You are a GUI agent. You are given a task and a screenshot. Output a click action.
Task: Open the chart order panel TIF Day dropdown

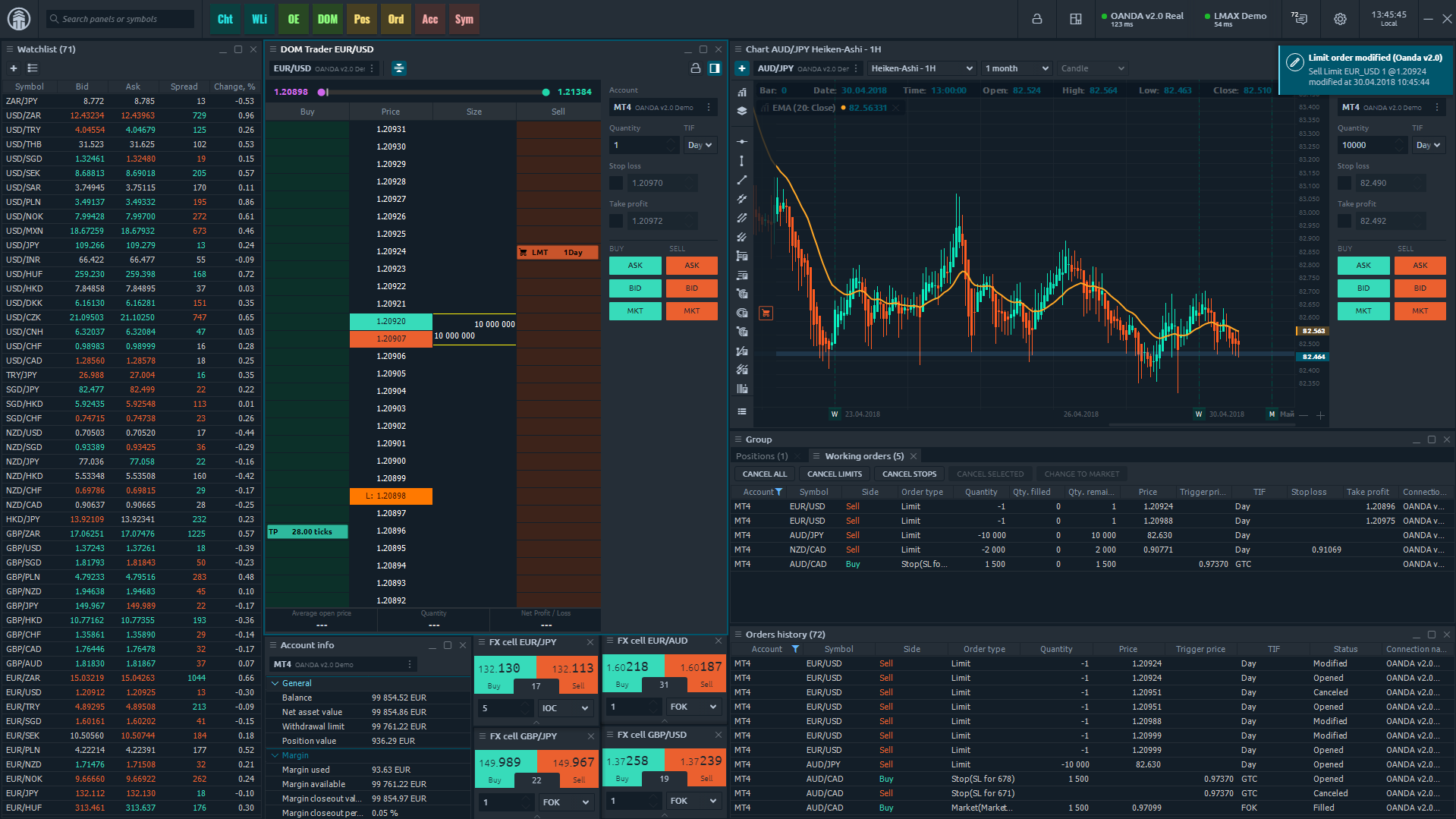pyautogui.click(x=1428, y=145)
